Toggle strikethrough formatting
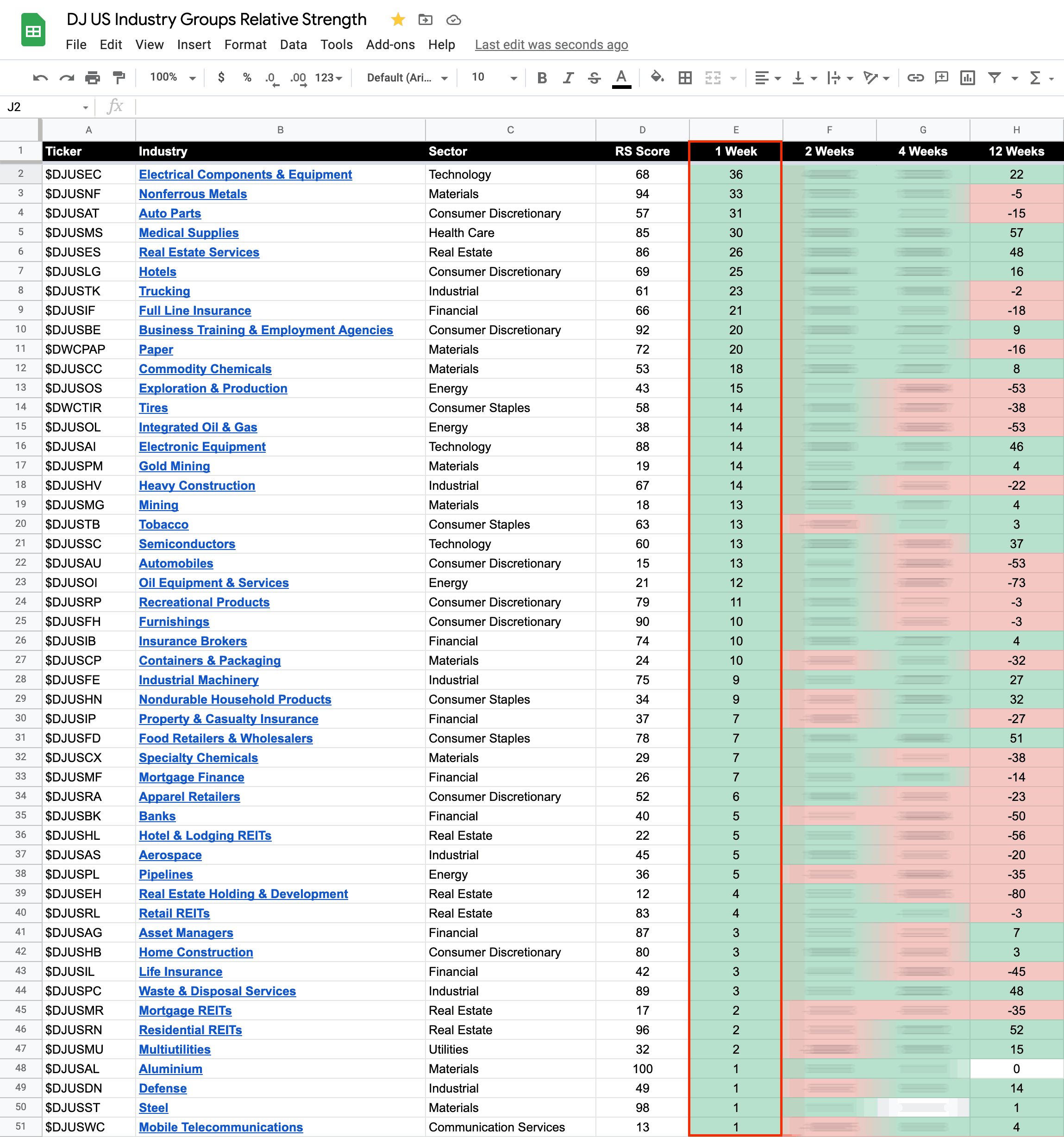Viewport: 1064px width, 1137px height. coord(595,78)
